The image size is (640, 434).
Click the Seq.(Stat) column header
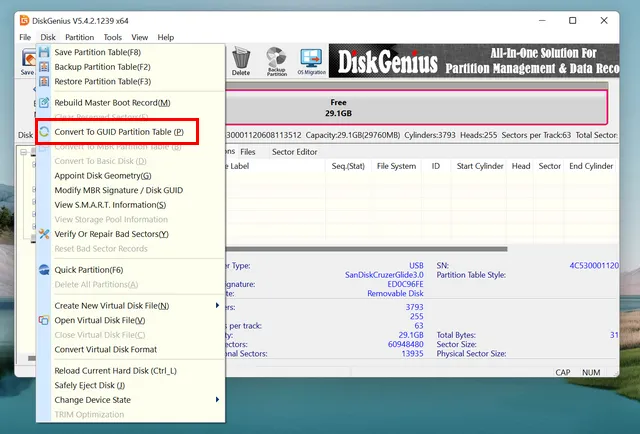pos(348,166)
